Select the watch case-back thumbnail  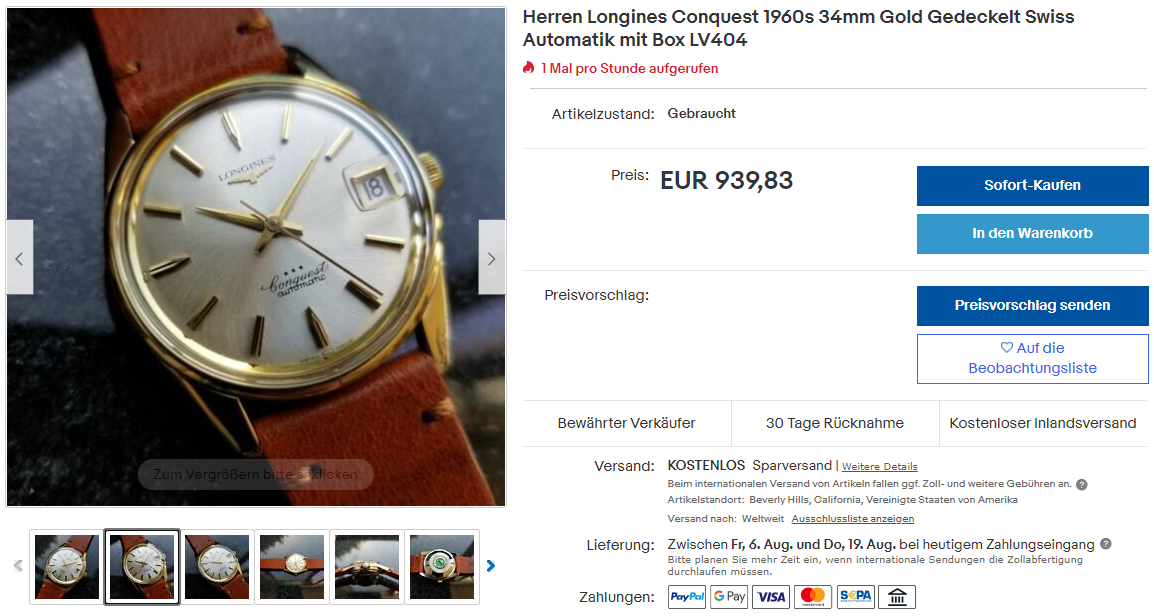tap(442, 567)
